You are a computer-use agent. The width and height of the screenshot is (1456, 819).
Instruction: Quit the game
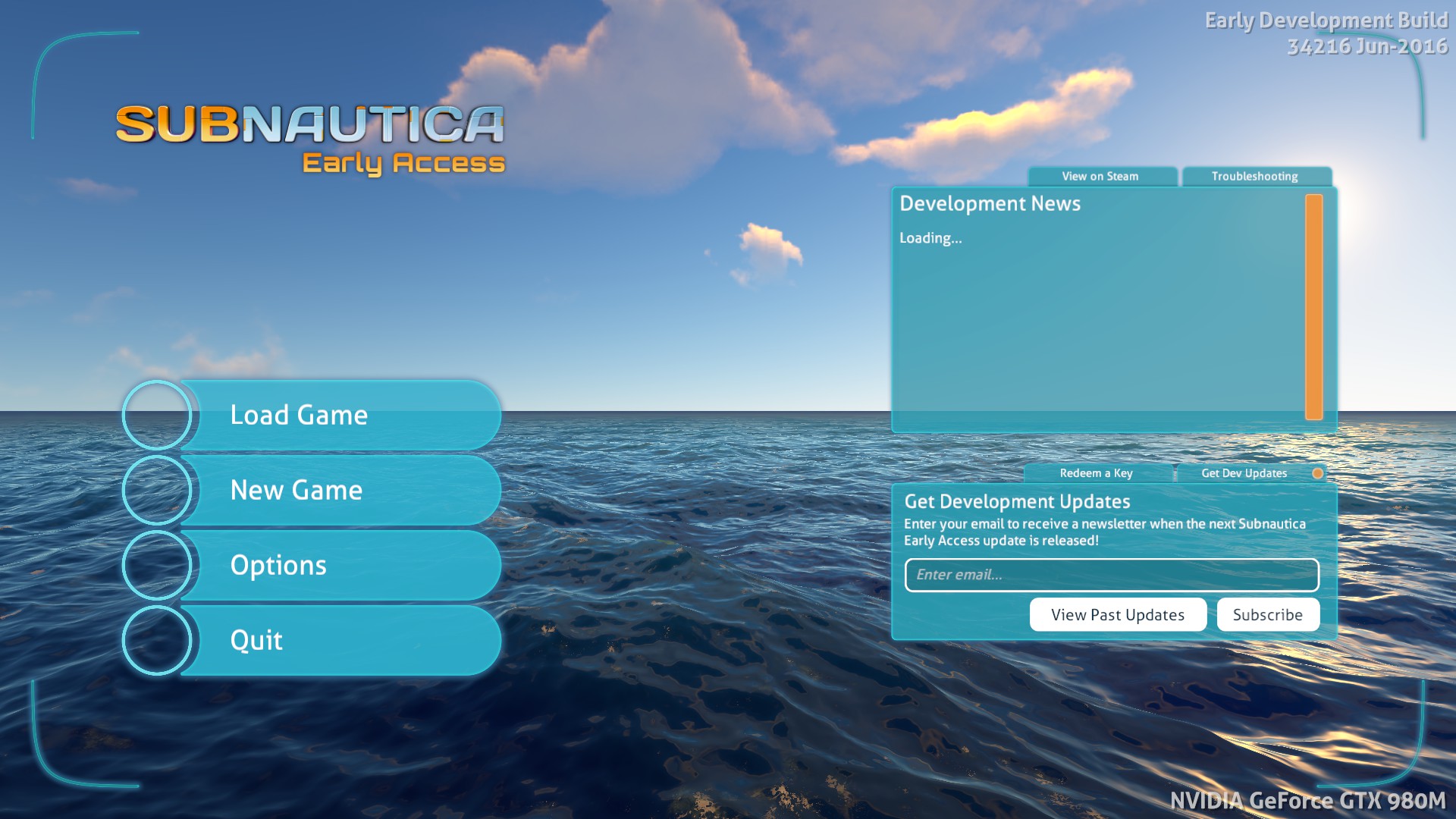click(341, 640)
